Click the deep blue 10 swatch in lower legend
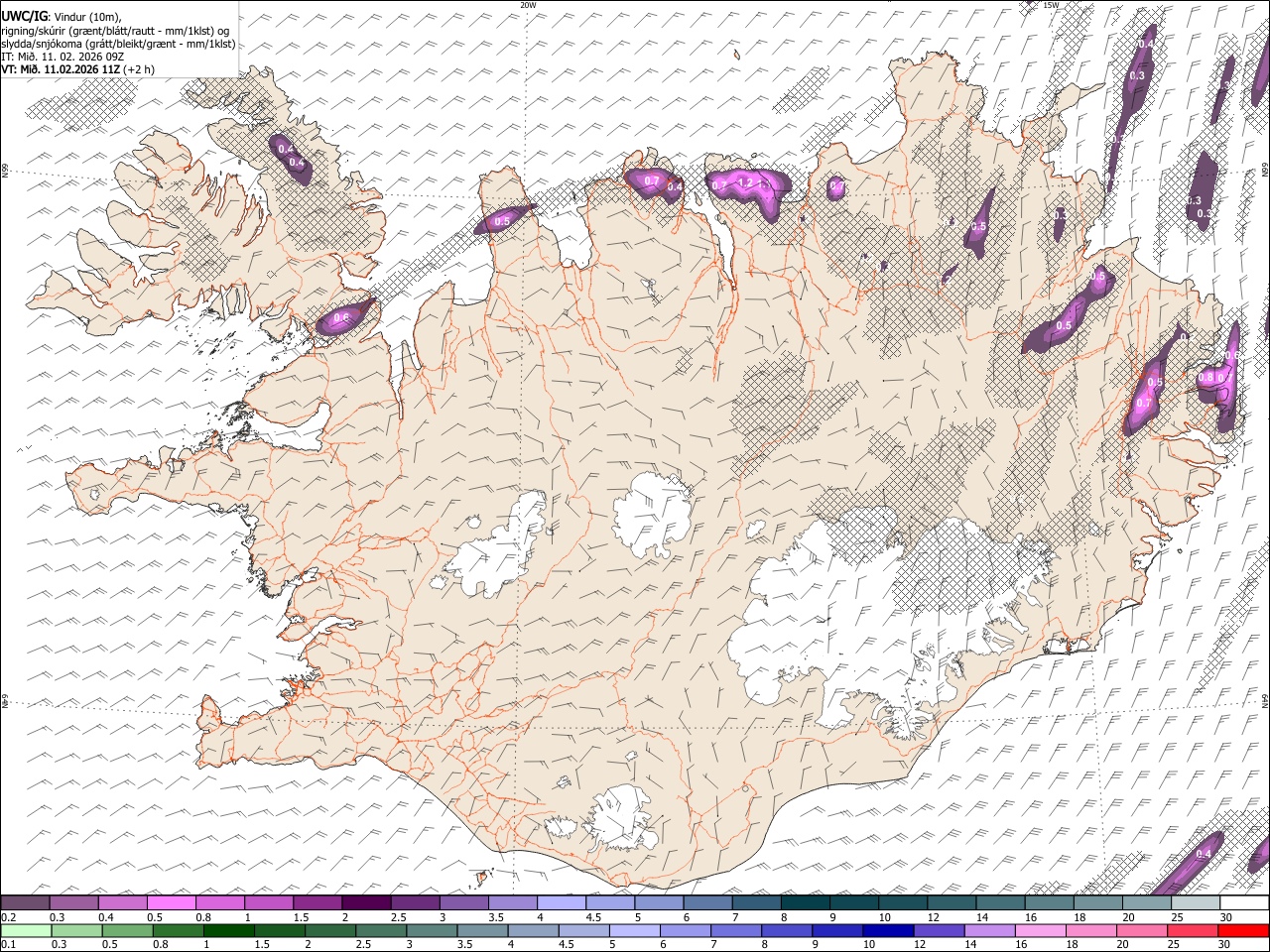Viewport: 1270px width, 952px height. [x=887, y=930]
